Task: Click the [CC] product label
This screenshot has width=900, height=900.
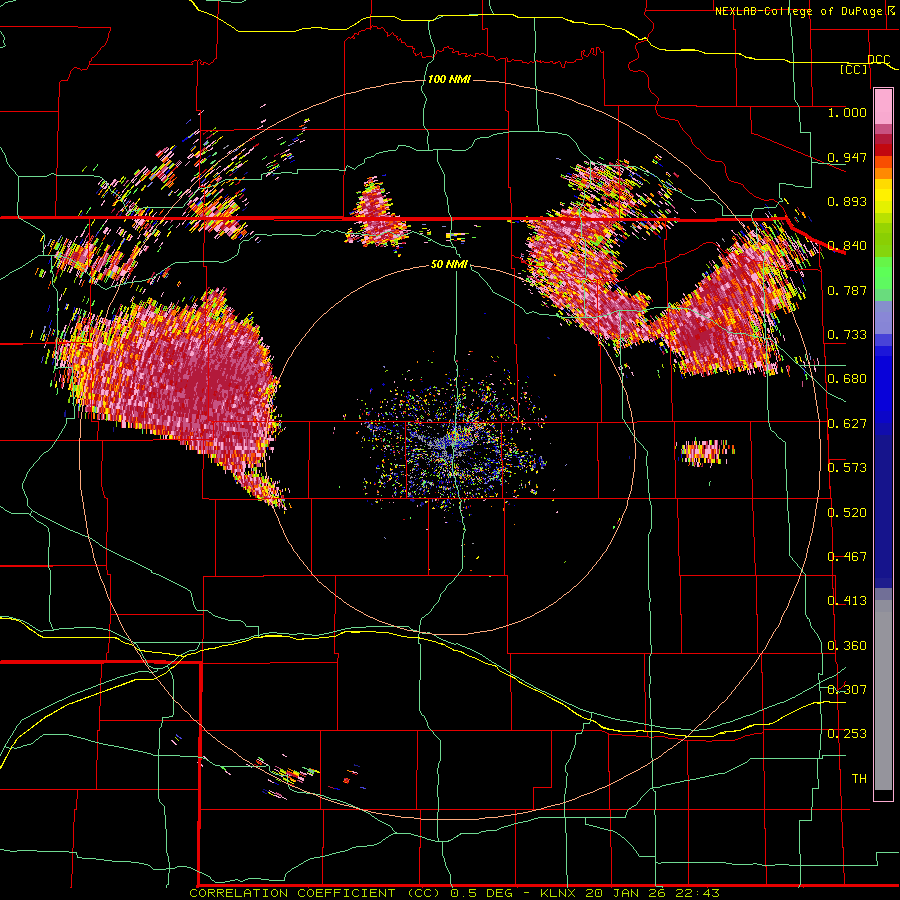Action: [854, 69]
